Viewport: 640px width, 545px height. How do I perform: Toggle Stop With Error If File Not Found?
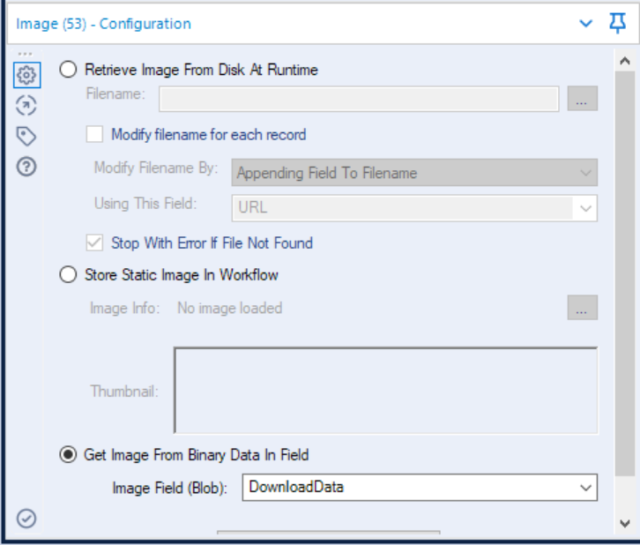95,242
